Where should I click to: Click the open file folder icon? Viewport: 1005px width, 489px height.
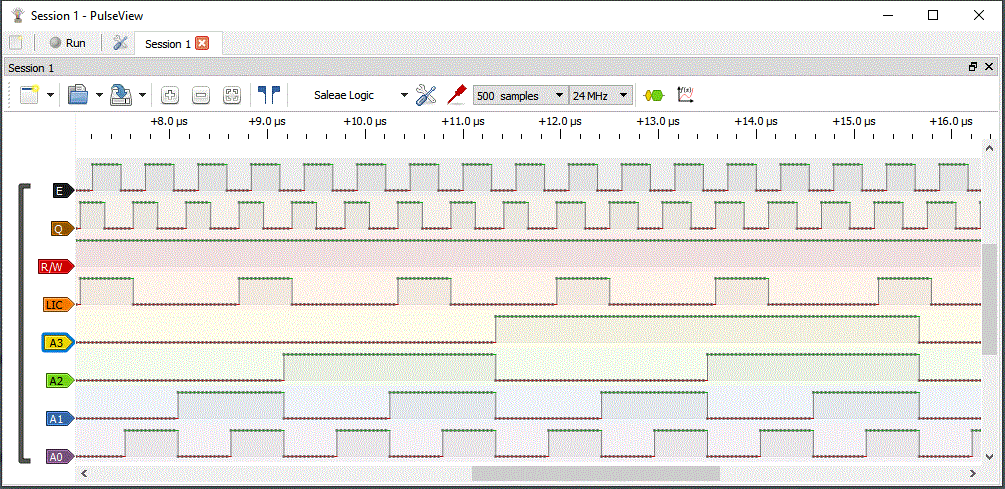(78, 95)
